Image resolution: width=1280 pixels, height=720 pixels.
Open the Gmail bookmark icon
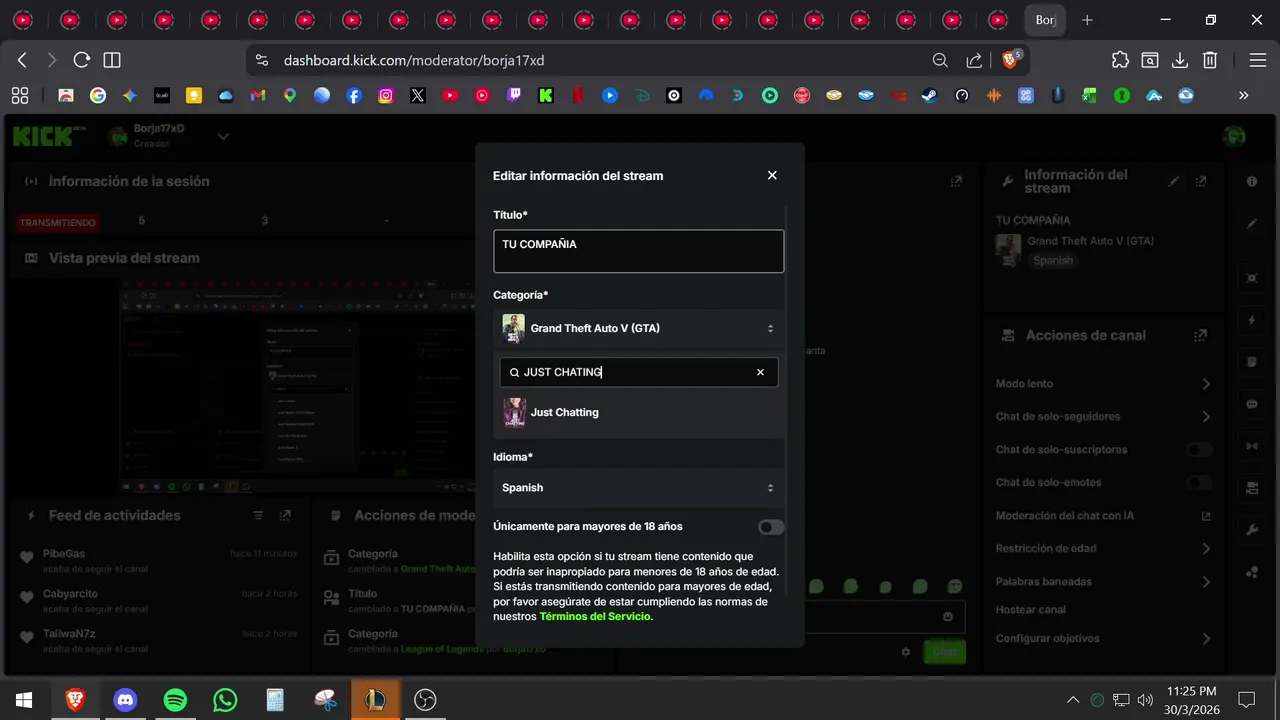point(258,96)
